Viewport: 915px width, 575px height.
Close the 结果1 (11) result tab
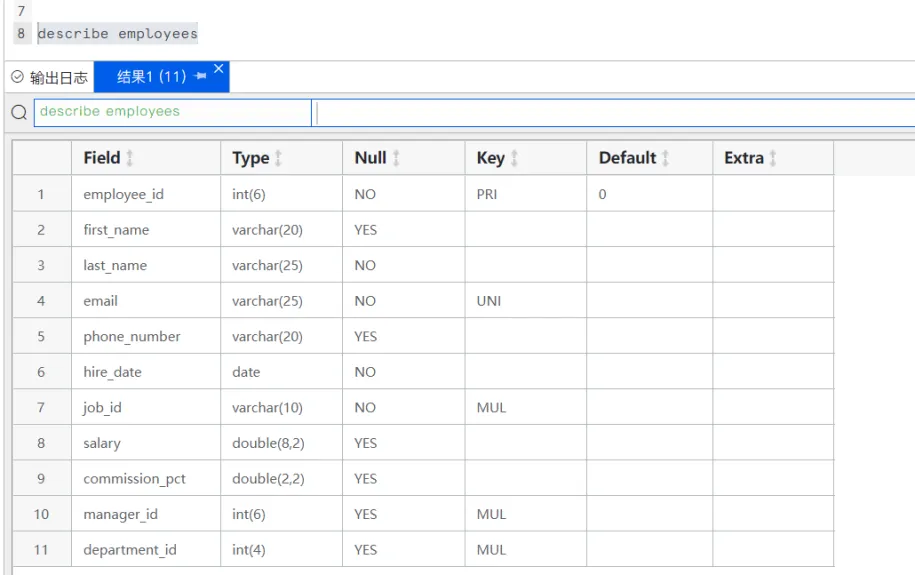point(219,69)
